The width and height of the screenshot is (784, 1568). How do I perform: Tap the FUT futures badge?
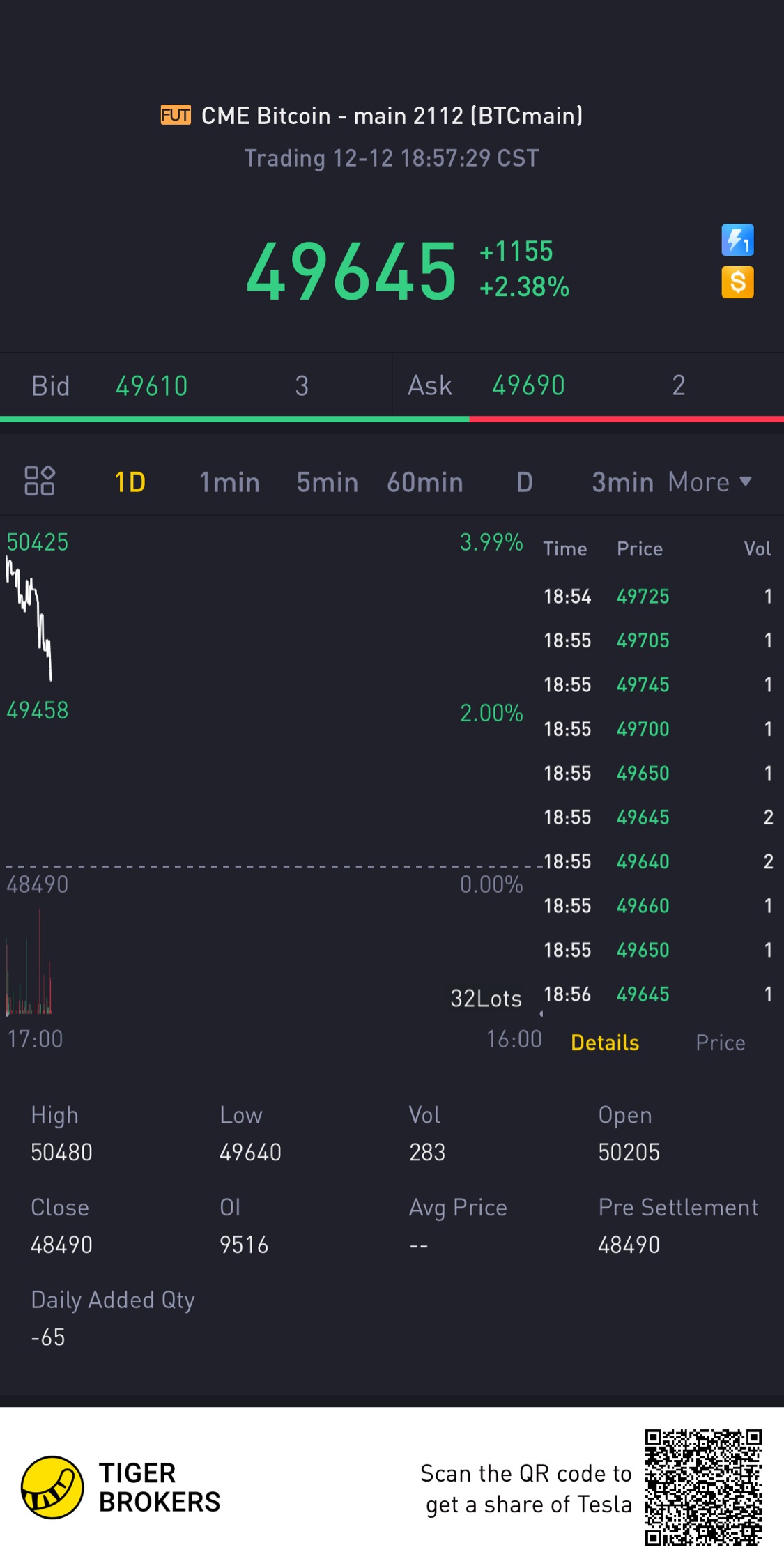(176, 115)
